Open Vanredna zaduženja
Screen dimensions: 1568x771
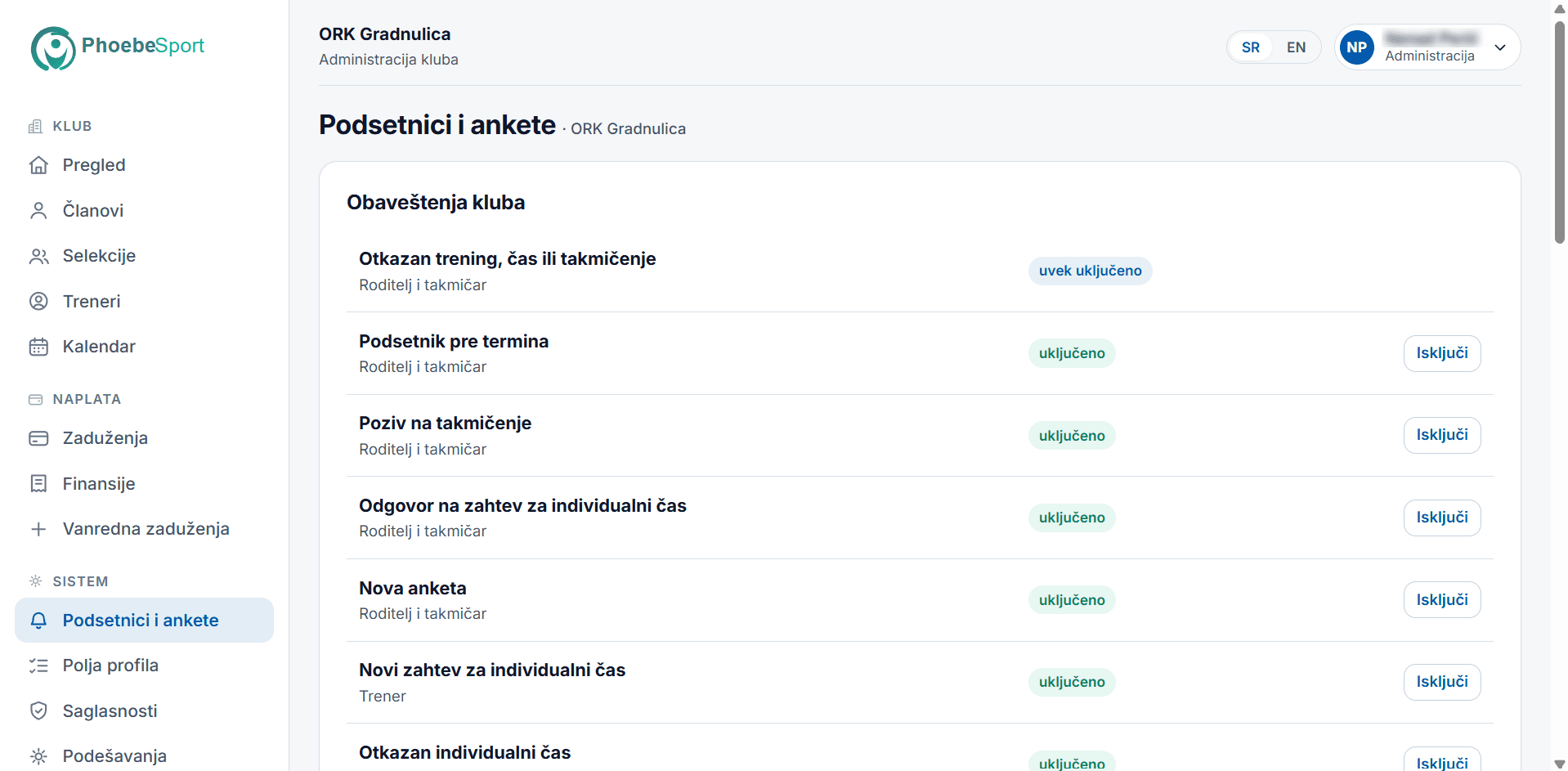(144, 529)
